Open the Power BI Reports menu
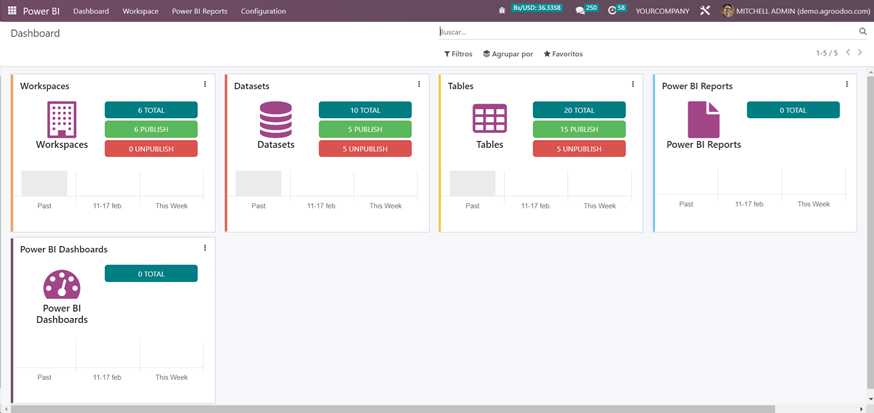This screenshot has height=413, width=874. click(x=199, y=11)
